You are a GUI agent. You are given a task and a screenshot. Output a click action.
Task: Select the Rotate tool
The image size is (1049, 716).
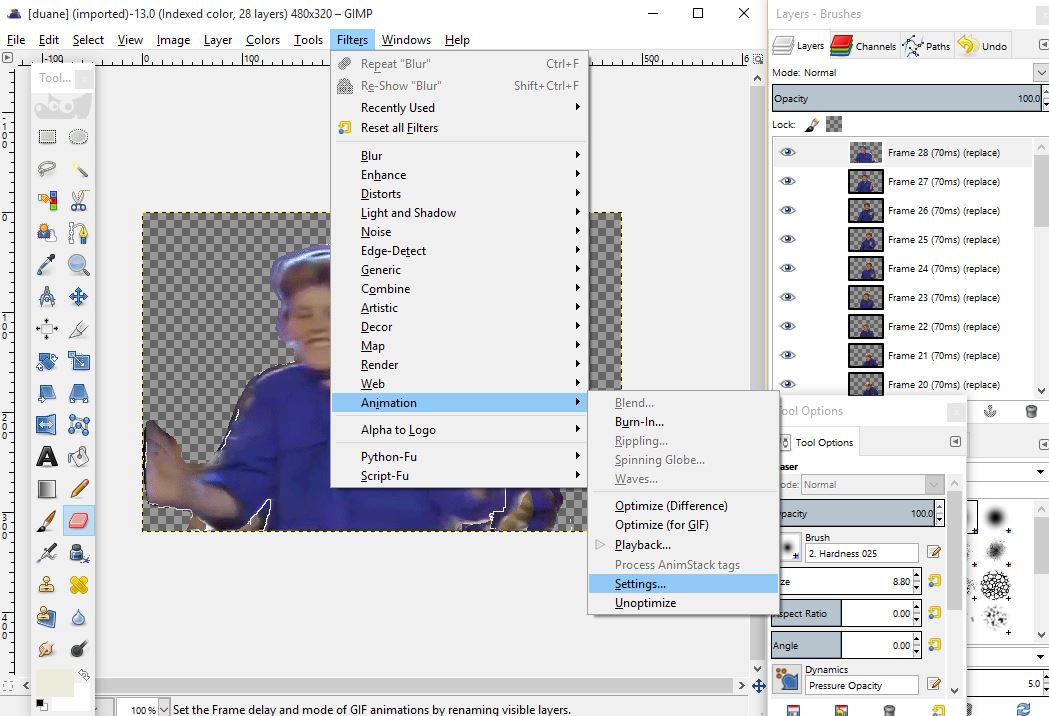point(47,361)
